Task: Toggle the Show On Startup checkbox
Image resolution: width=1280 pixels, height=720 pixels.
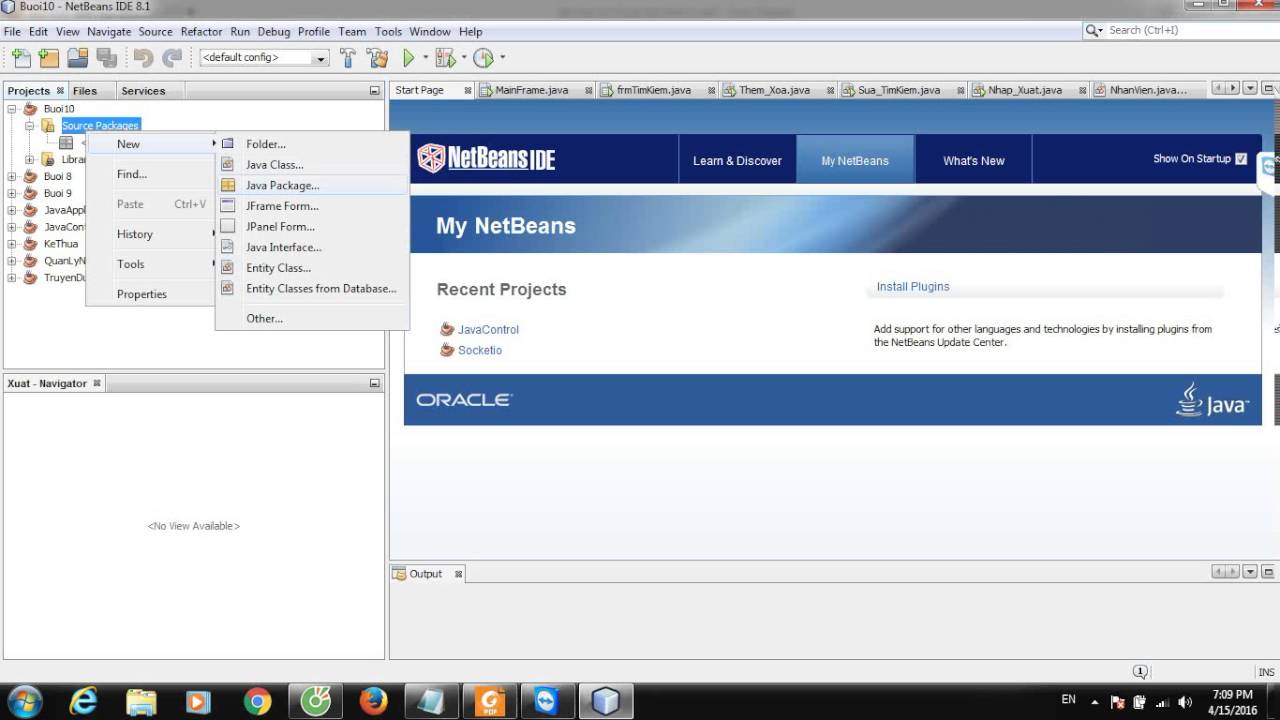Action: pos(1241,158)
